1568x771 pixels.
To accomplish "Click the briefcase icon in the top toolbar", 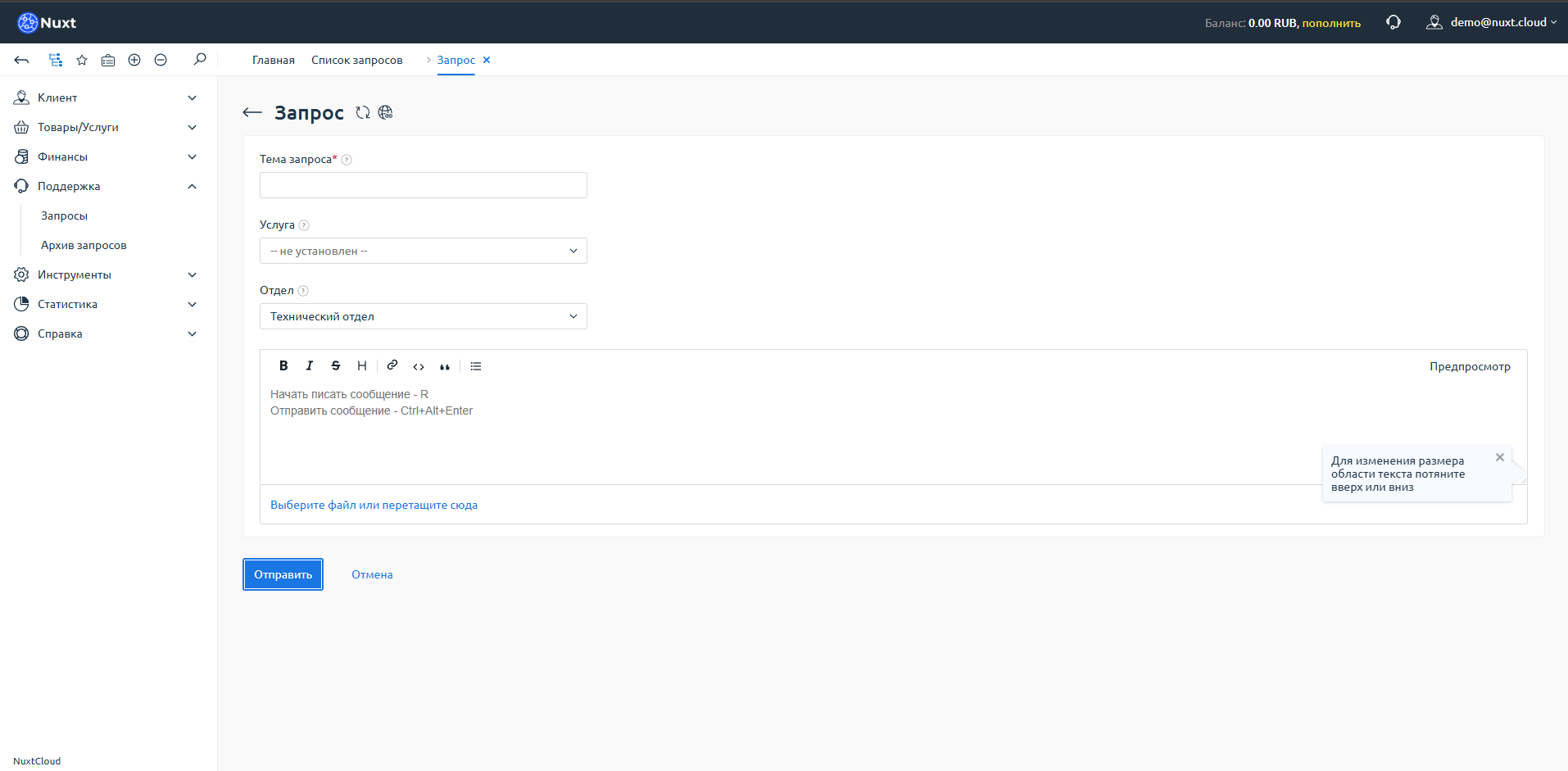I will click(107, 59).
